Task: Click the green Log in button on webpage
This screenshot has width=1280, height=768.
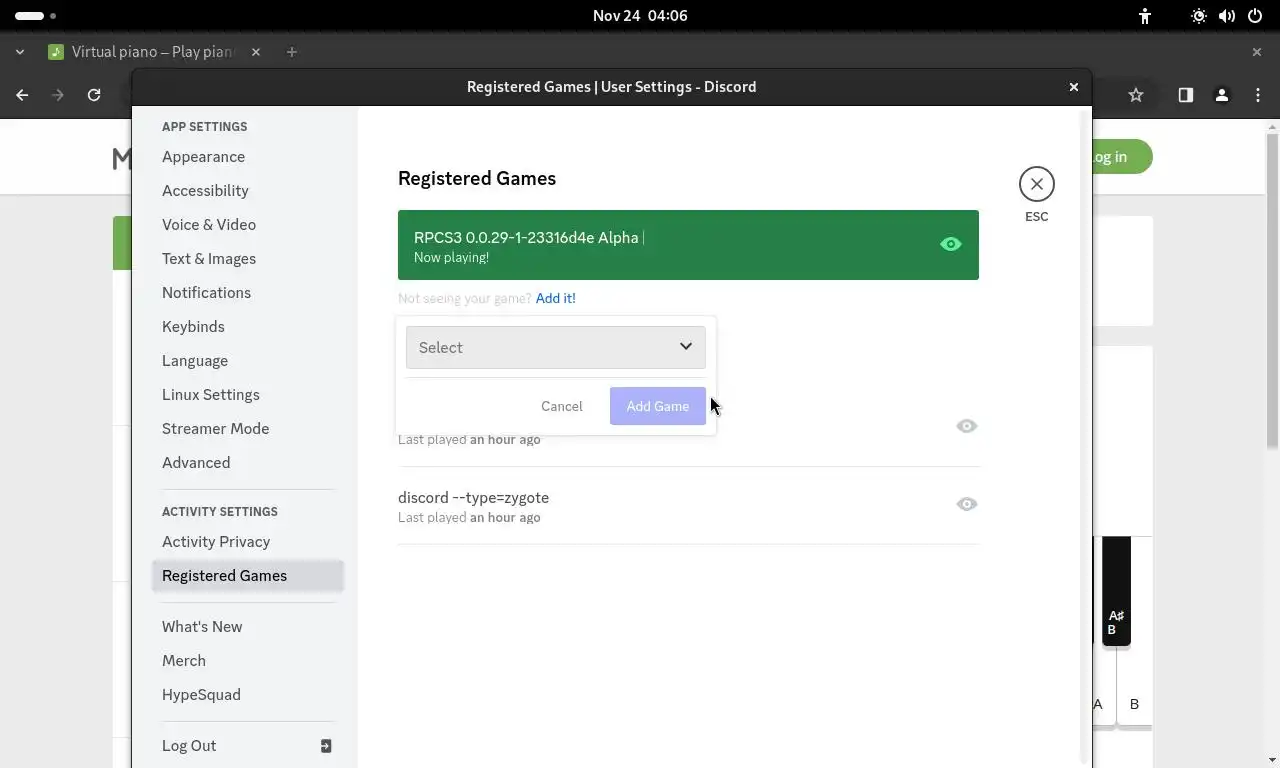Action: point(1121,157)
